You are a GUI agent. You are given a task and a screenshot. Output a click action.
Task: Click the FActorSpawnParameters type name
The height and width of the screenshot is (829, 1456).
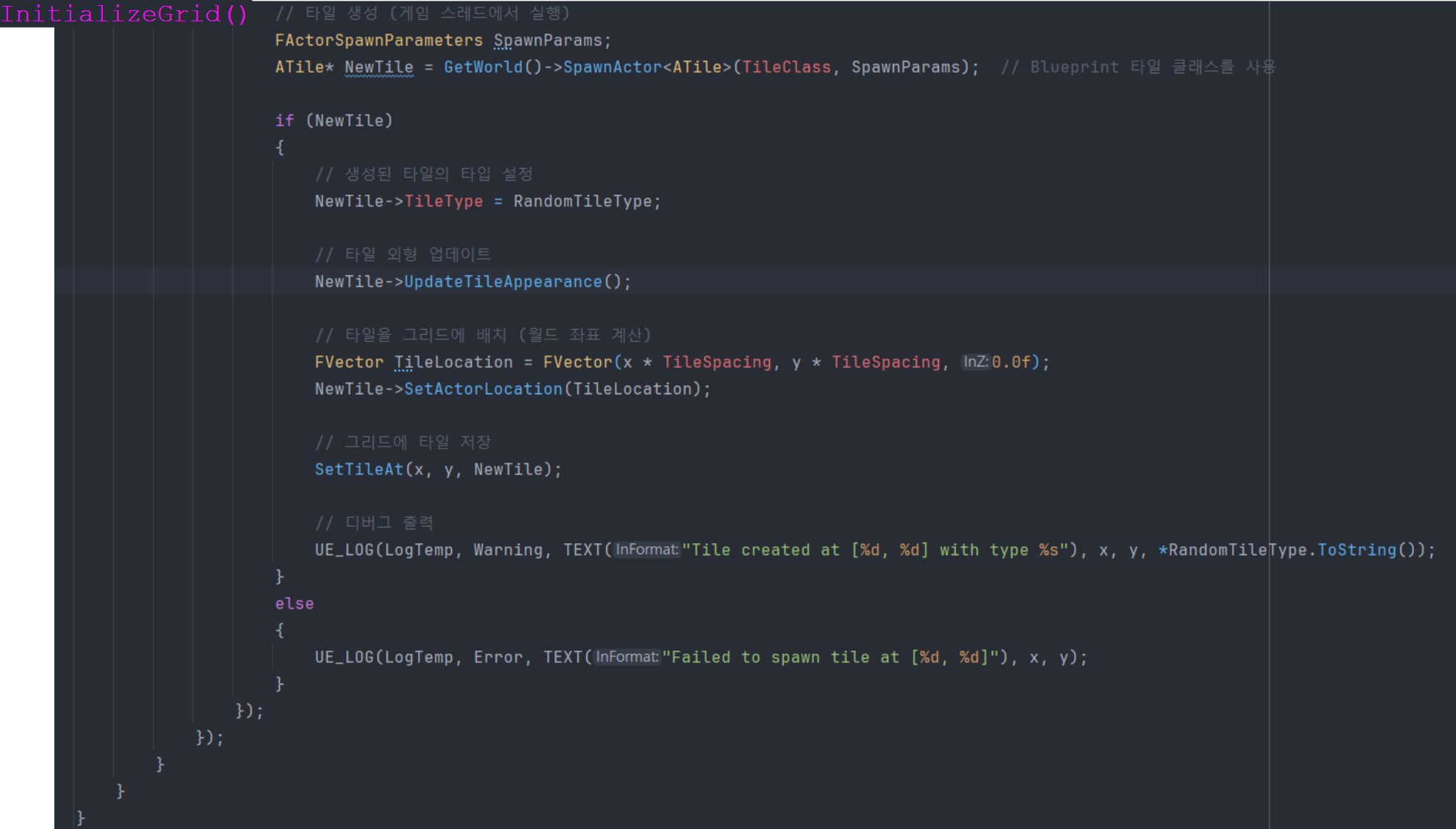click(378, 40)
